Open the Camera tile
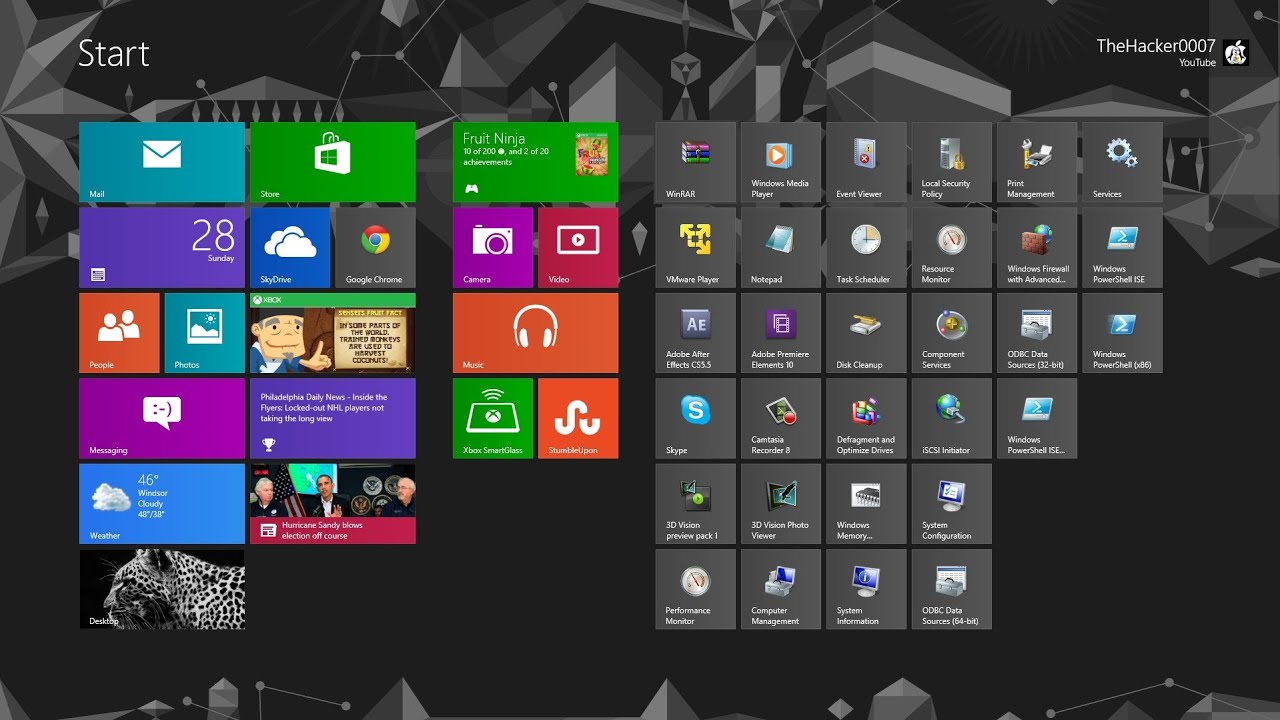1280x720 pixels. [493, 248]
